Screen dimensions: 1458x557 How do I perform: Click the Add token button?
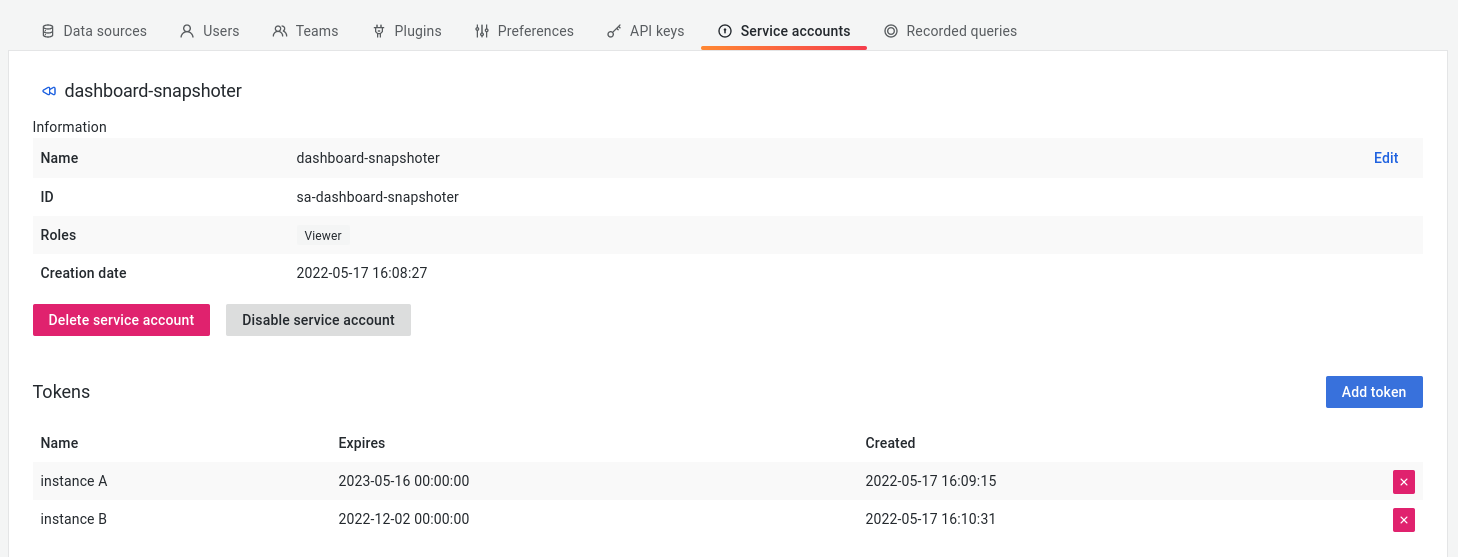1373,392
